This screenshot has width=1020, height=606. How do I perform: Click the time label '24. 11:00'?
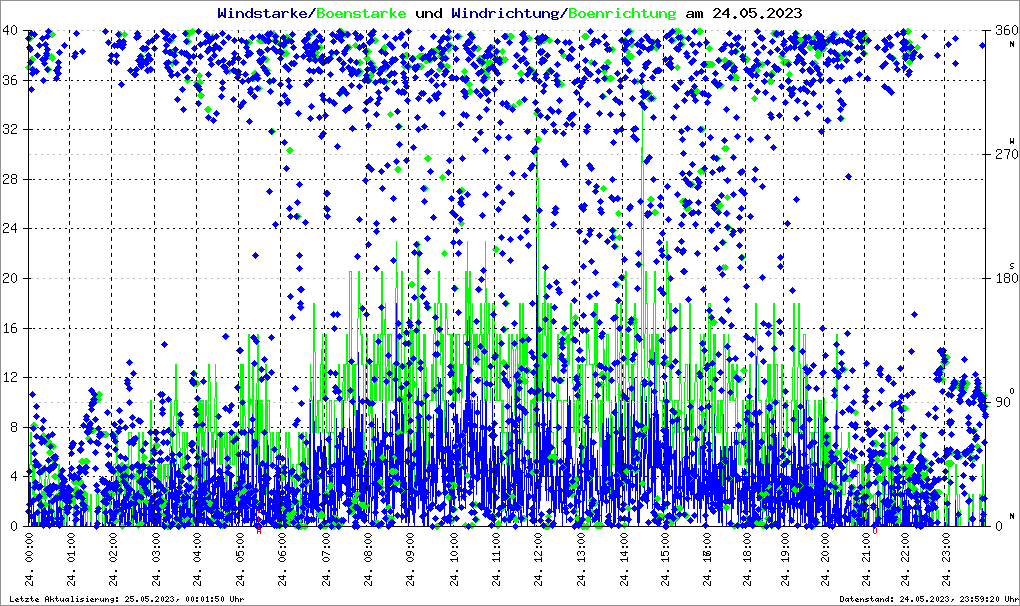[x=496, y=559]
